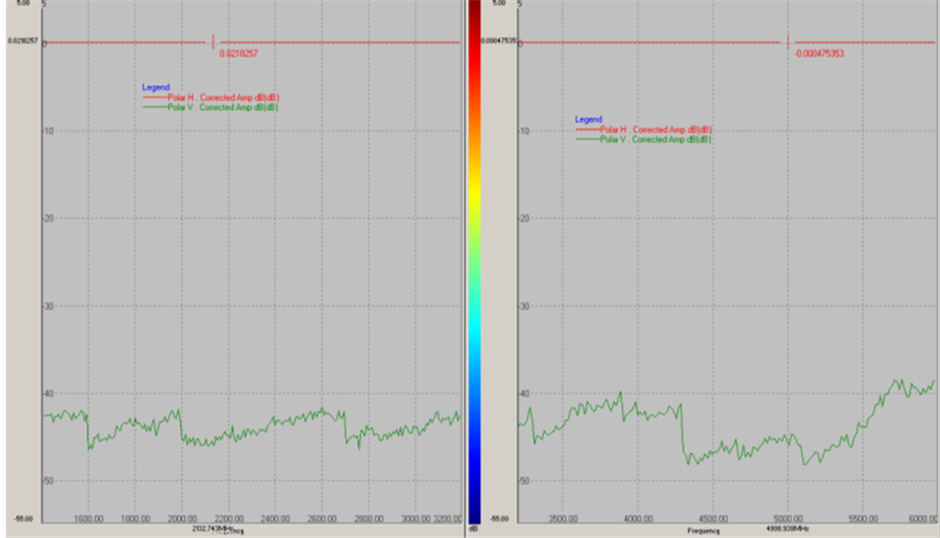The width and height of the screenshot is (940, 538).
Task: Click the cyan region of the color scale bar
Action: (475, 315)
